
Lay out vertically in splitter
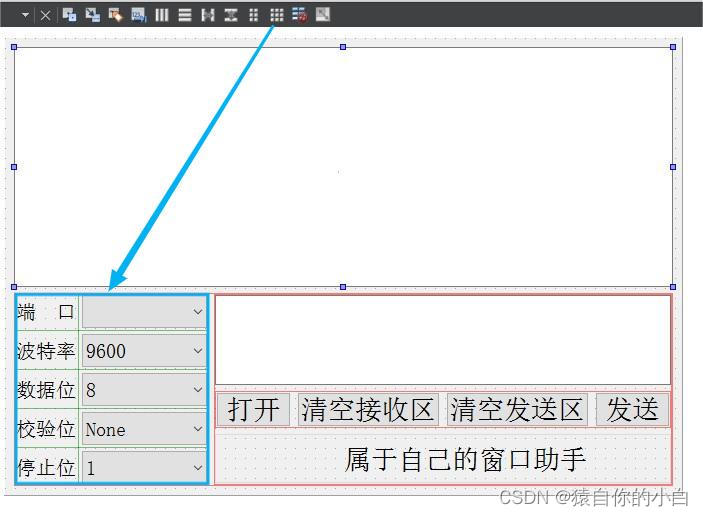(x=231, y=15)
